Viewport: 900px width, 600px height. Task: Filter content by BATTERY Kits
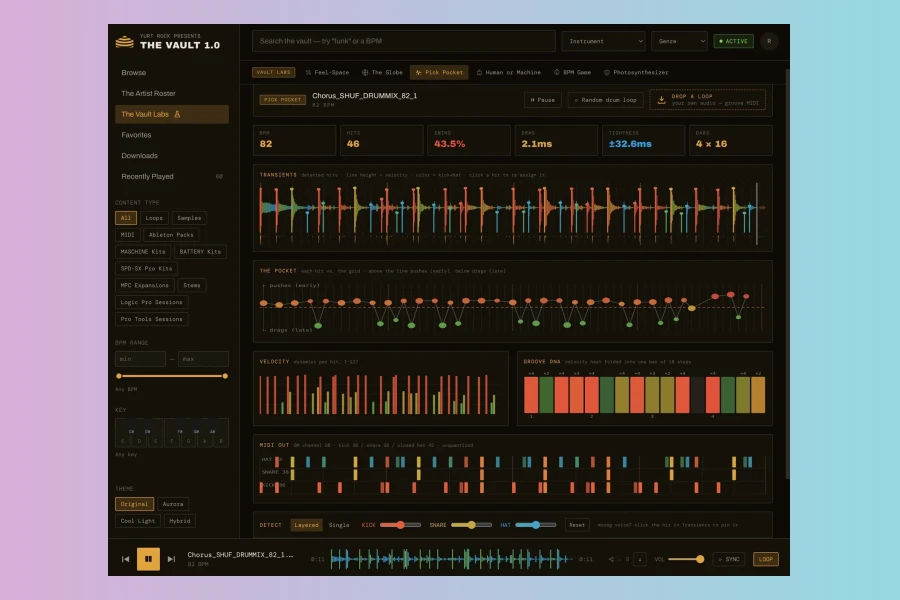tap(200, 251)
